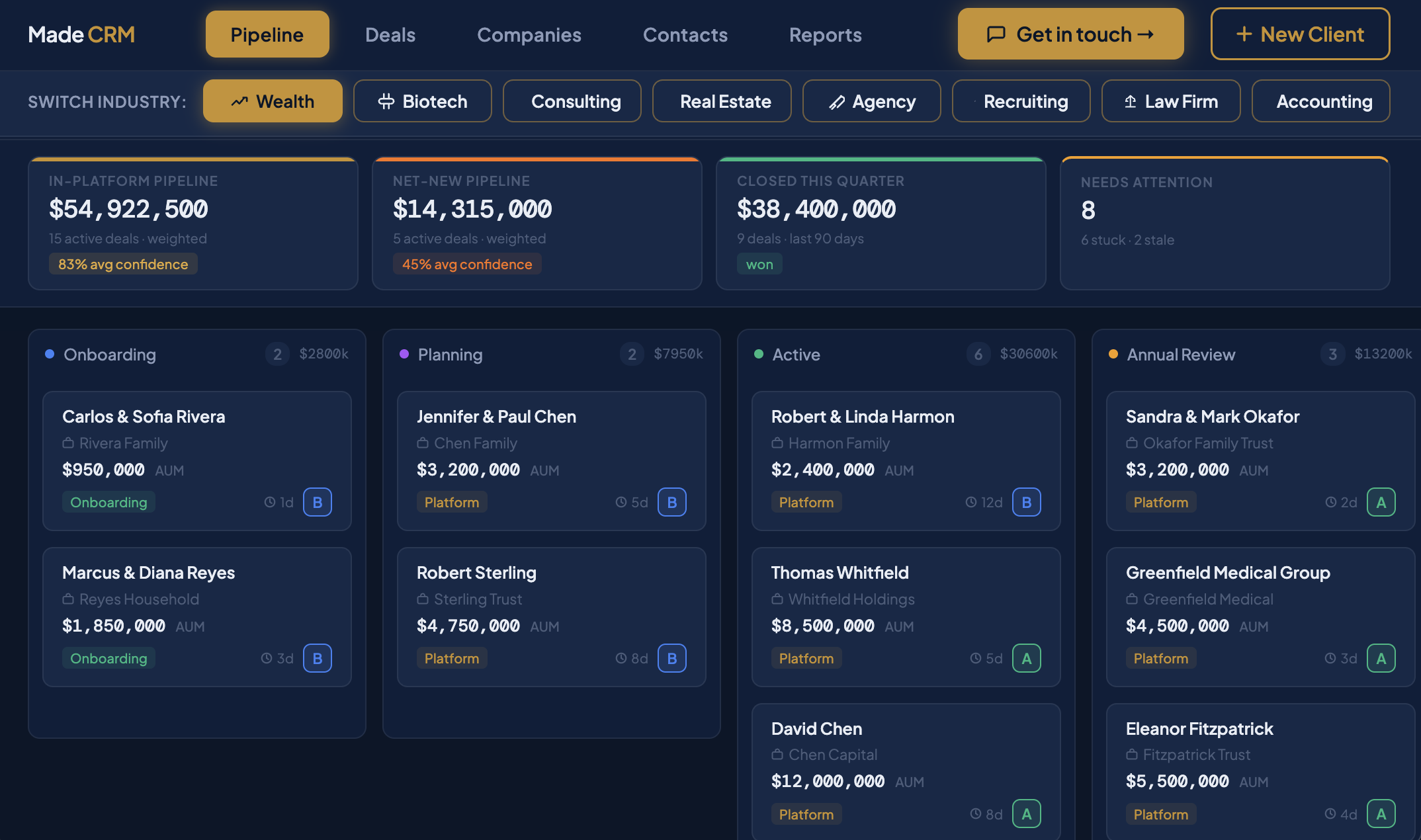Click the Made CRM logo

click(81, 34)
